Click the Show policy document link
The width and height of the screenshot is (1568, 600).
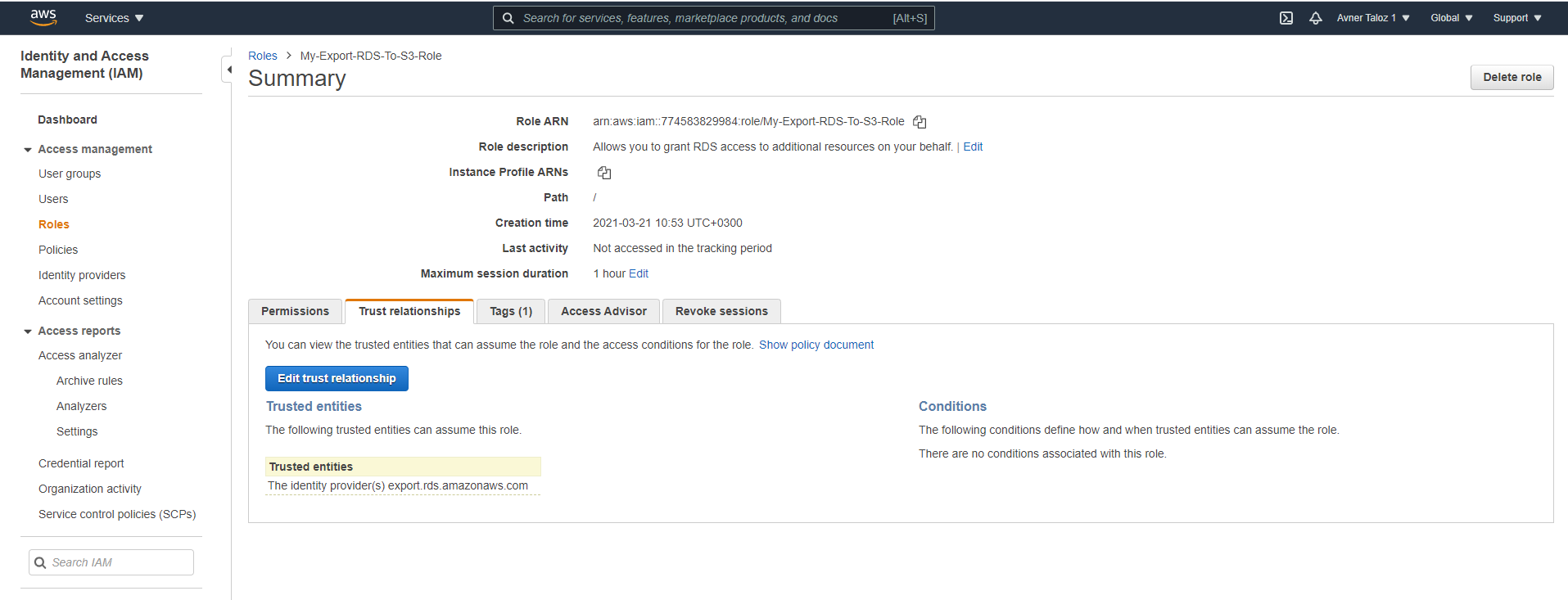click(816, 345)
